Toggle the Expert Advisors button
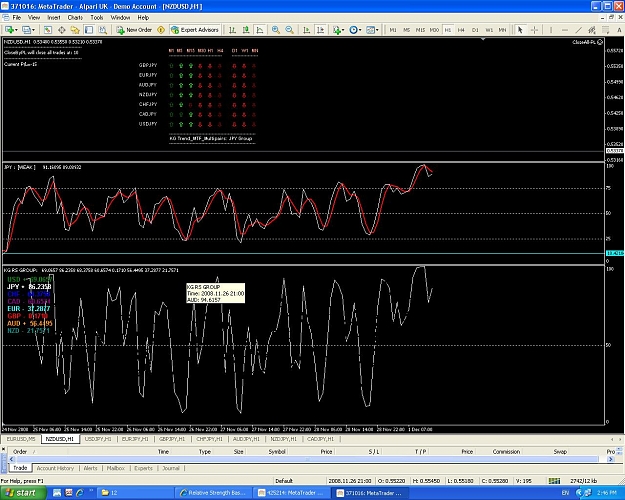Viewport: 625px width, 500px height. (195, 30)
